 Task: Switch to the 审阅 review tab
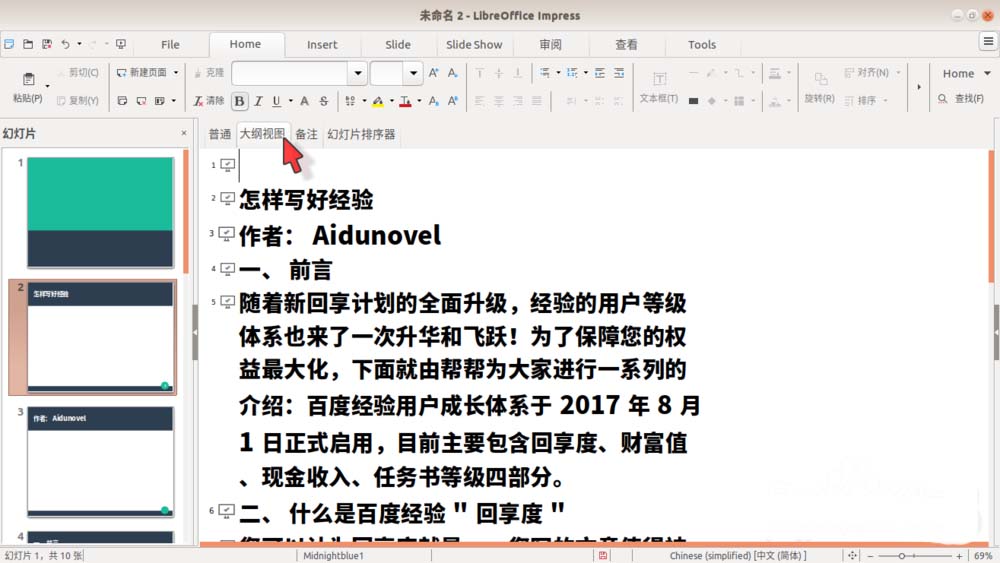[550, 45]
